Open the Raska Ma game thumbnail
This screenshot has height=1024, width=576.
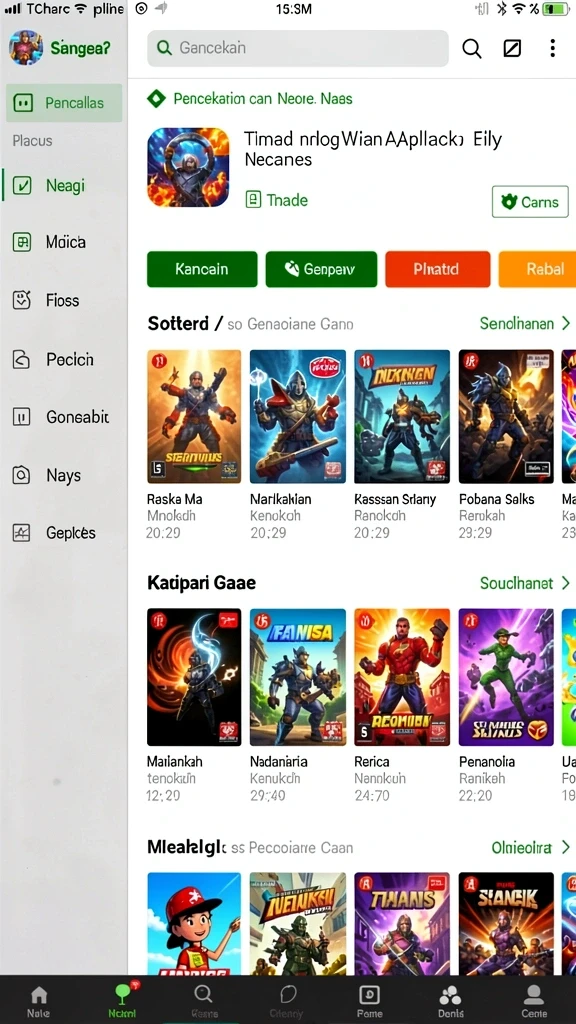pos(194,417)
